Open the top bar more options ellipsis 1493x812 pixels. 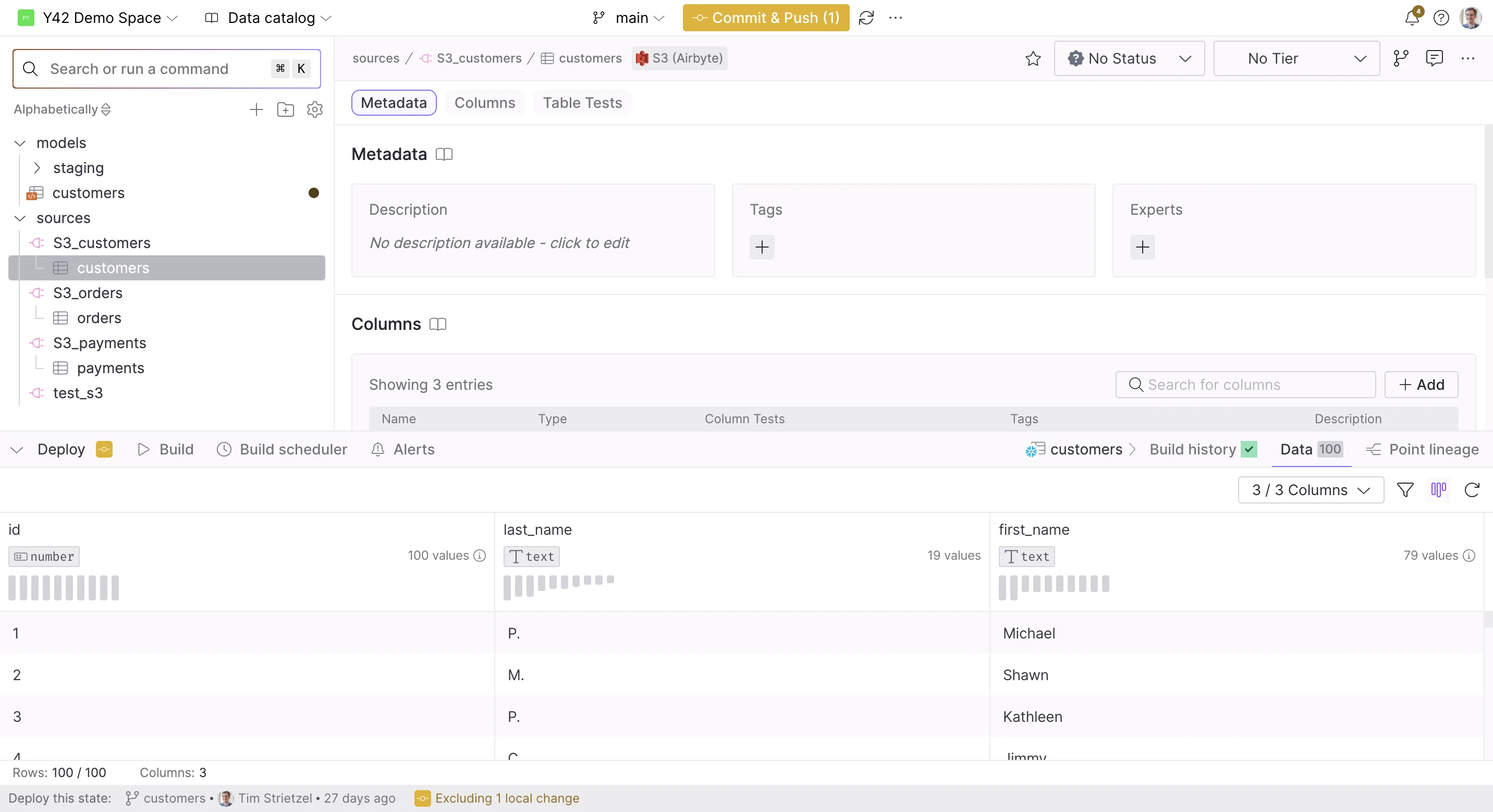tap(896, 18)
